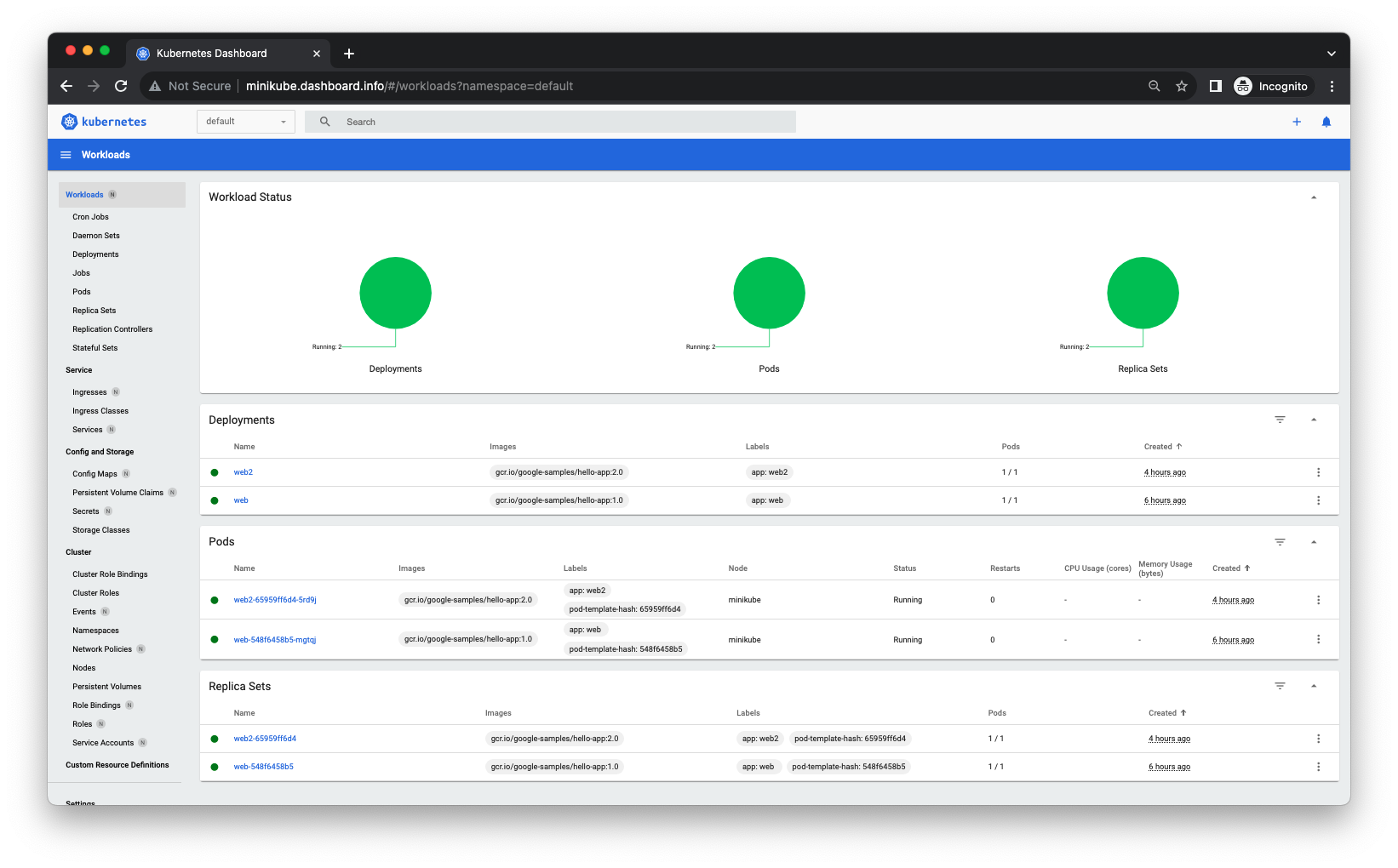Open Daemon Sets in sidebar
This screenshot has height=868, width=1398.
click(x=96, y=236)
